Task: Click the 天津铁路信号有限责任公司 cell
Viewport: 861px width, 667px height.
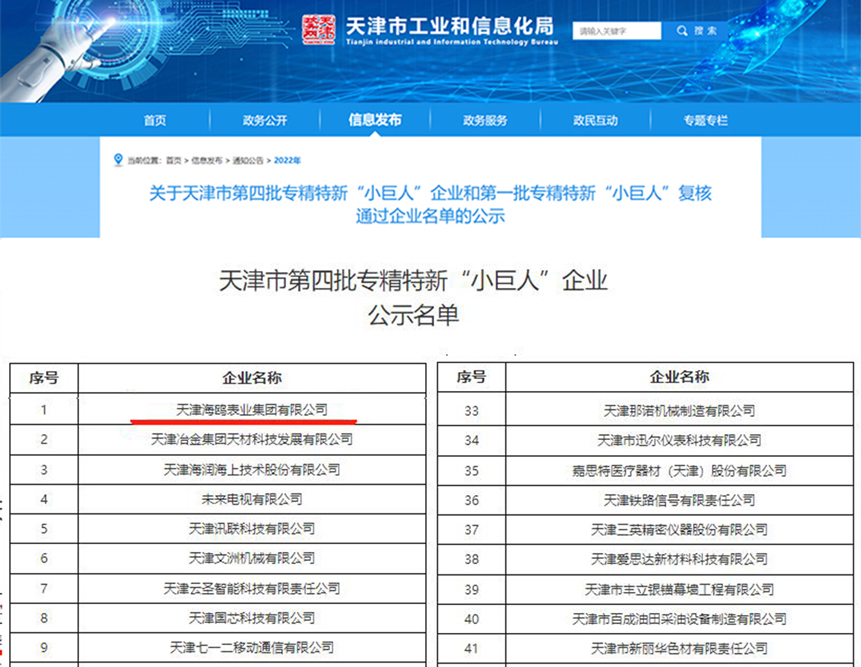Action: 680,500
